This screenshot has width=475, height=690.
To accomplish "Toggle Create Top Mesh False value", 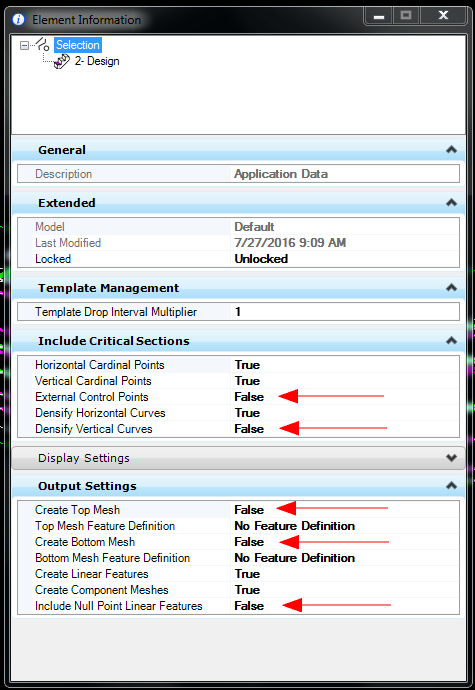I will pos(249,510).
